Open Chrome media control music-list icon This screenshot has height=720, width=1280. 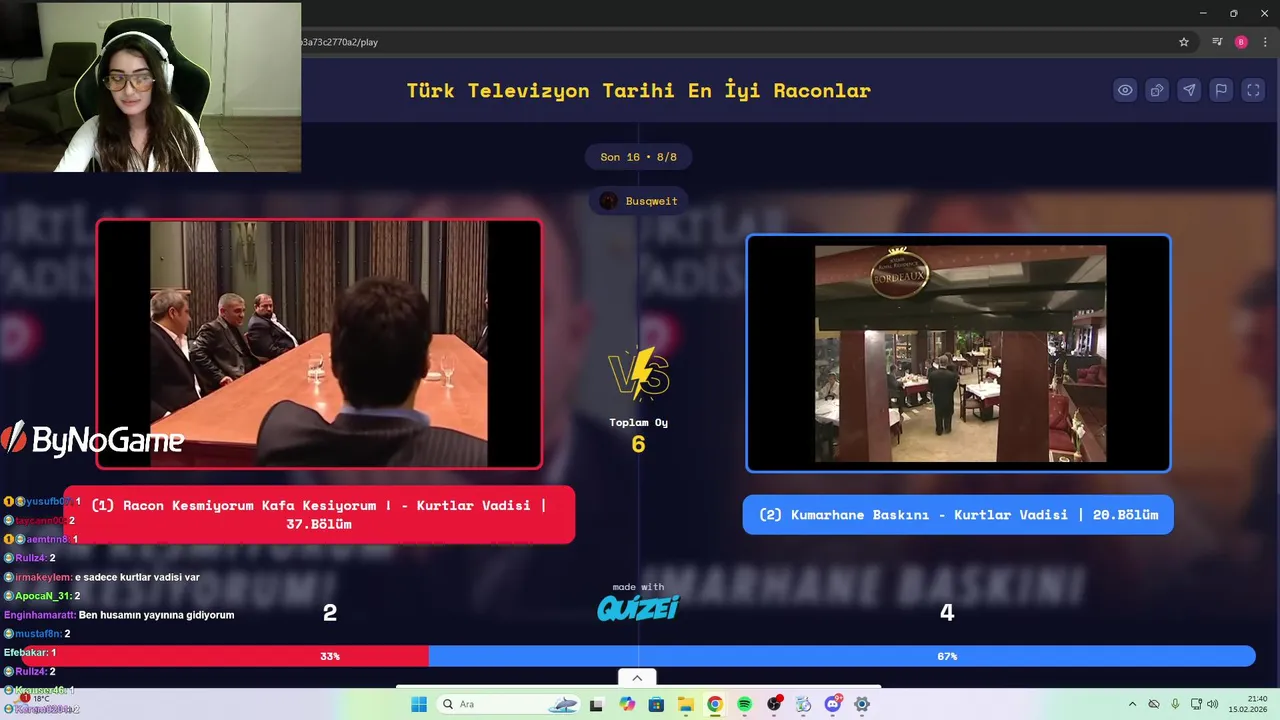pyautogui.click(x=1217, y=42)
